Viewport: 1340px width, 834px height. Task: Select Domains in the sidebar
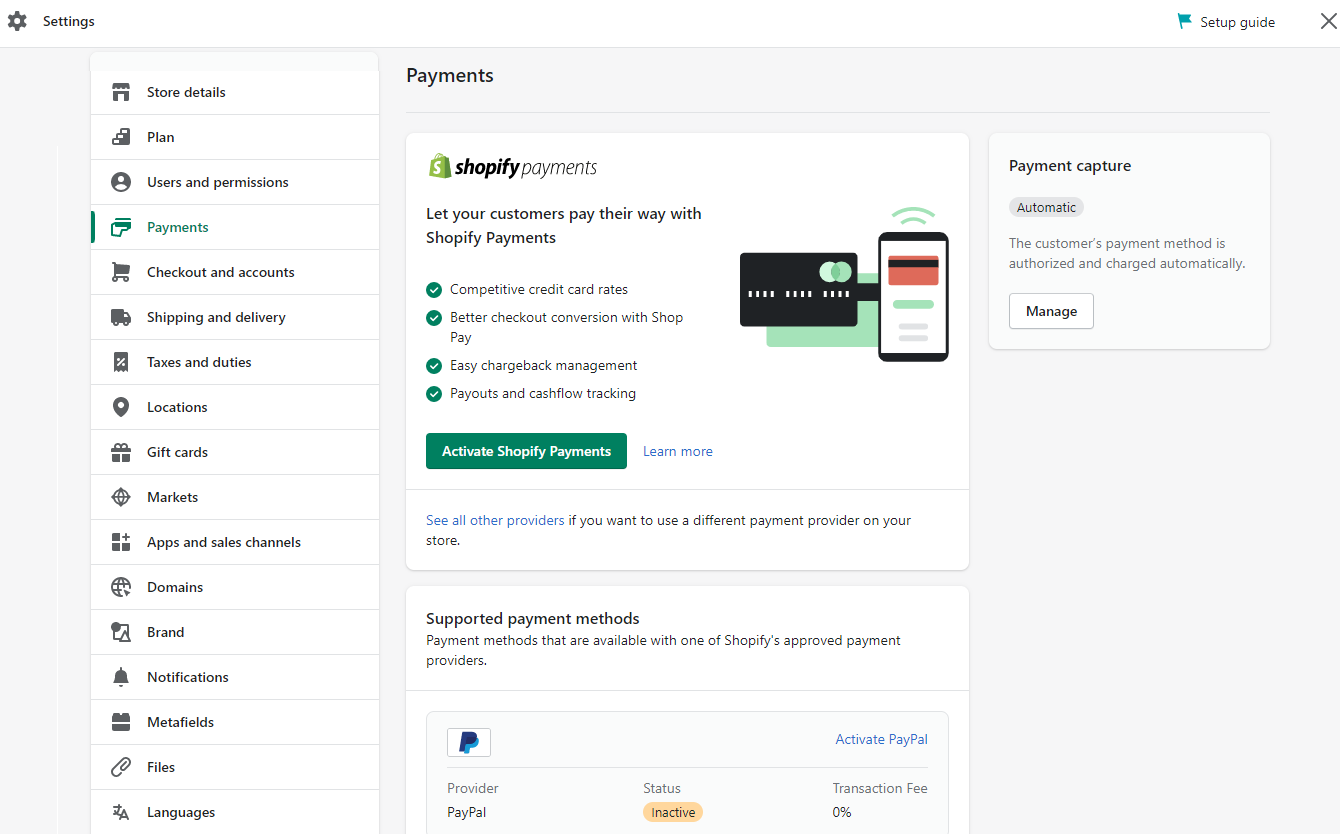tap(235, 587)
